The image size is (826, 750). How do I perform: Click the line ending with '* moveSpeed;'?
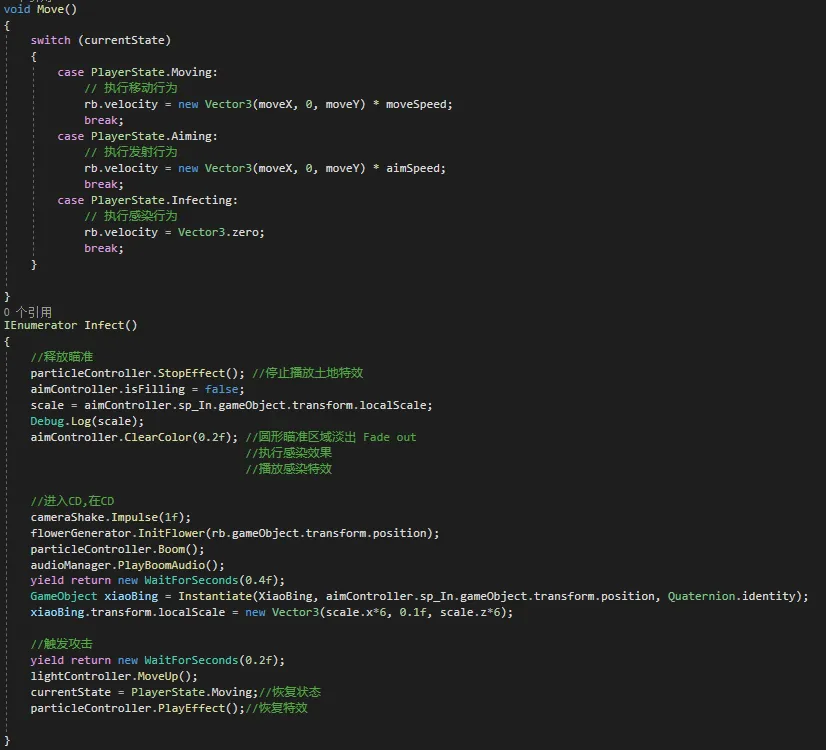click(268, 104)
